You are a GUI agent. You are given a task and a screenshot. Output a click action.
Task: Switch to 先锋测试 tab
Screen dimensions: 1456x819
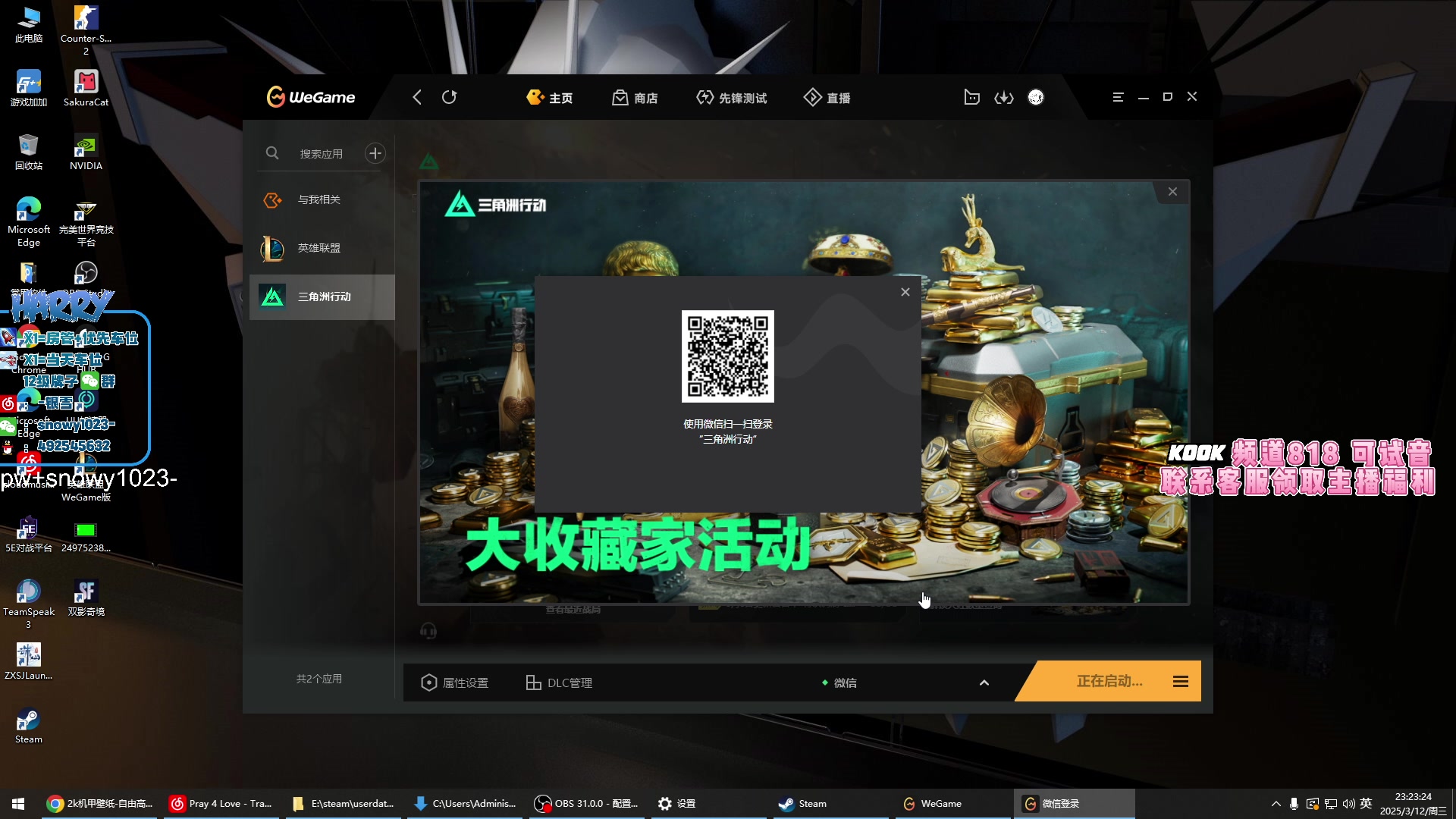[x=732, y=98]
